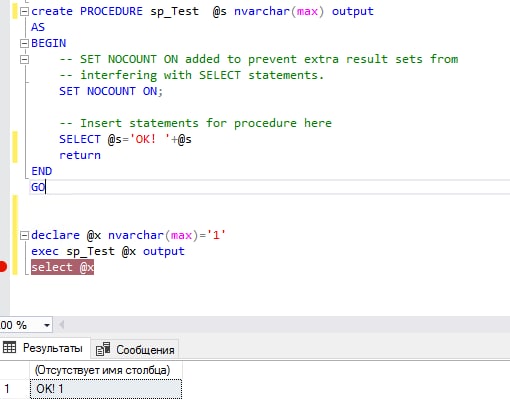Screen dimensions: 510x410
Task: Collapse the declare @x block
Action: click(24, 236)
